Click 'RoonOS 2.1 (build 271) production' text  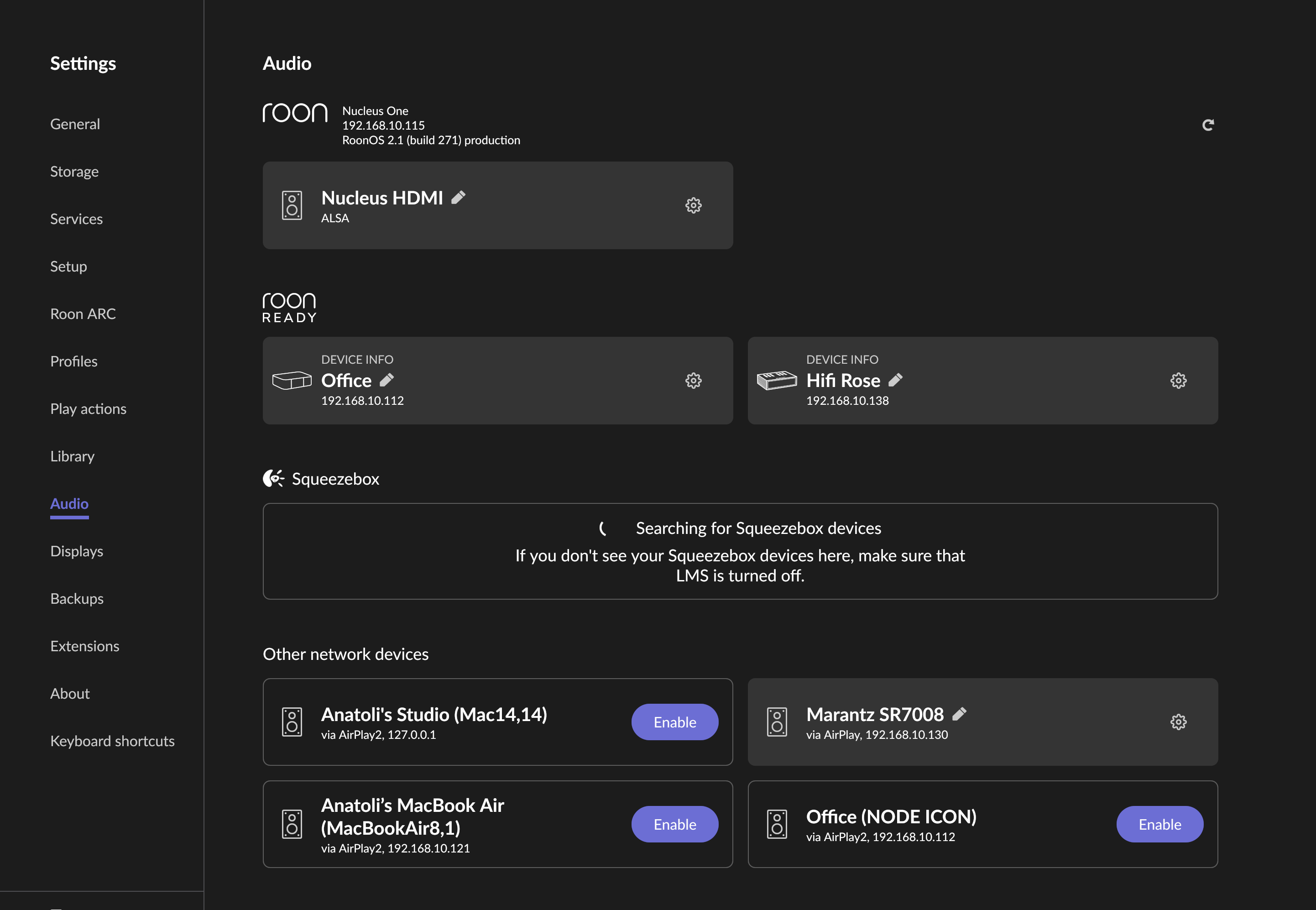[431, 140]
